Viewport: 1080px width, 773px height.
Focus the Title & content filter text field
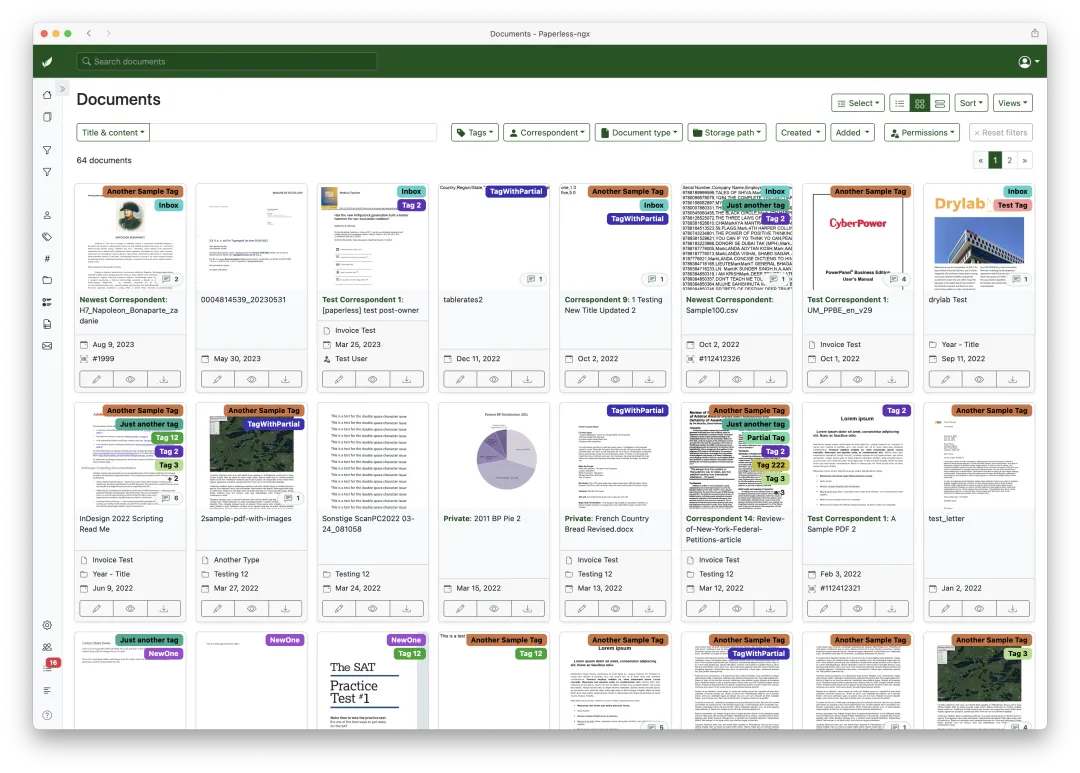293,132
